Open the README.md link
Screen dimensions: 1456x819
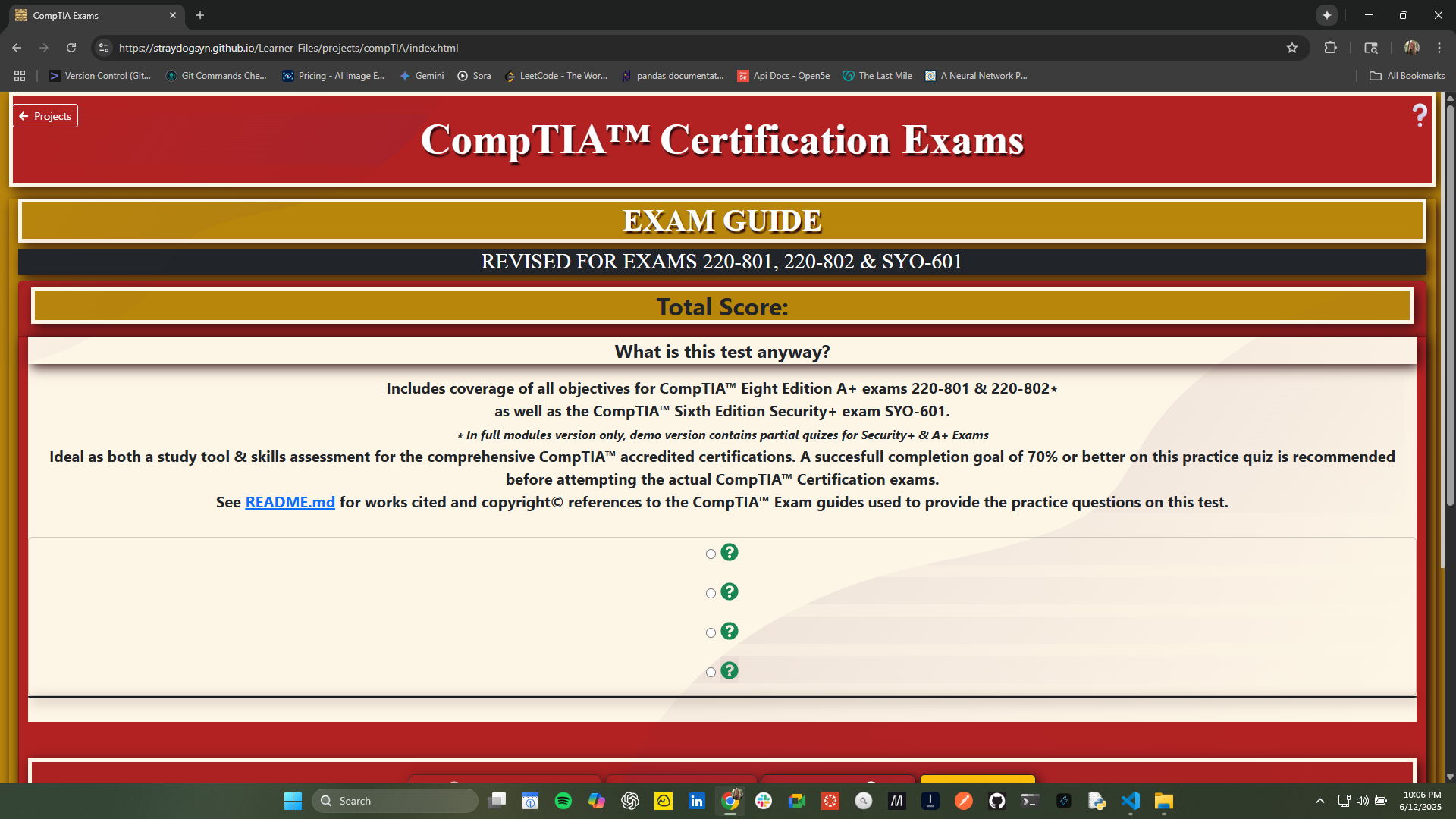(x=290, y=502)
